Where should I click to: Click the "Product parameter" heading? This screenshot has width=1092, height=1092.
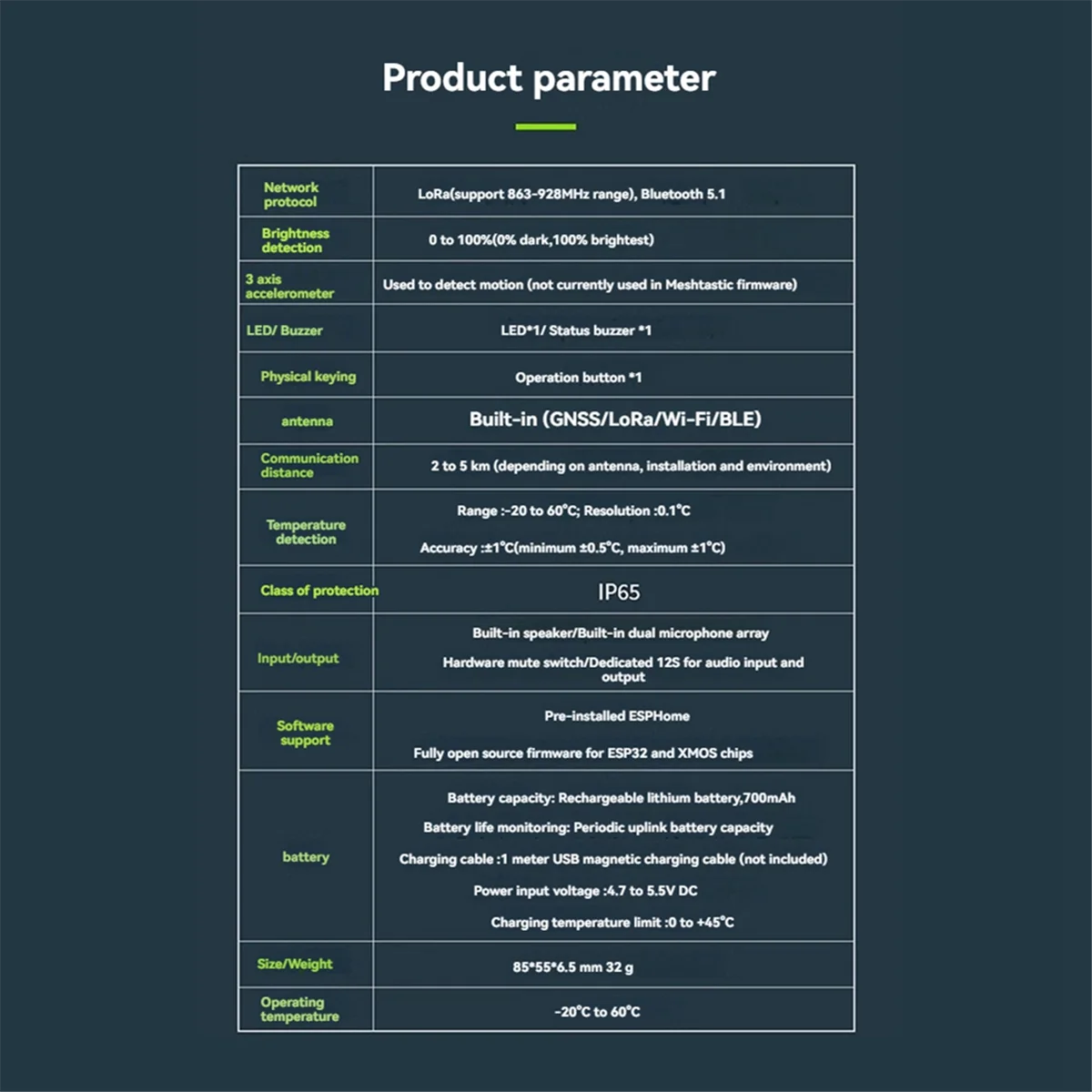(549, 78)
